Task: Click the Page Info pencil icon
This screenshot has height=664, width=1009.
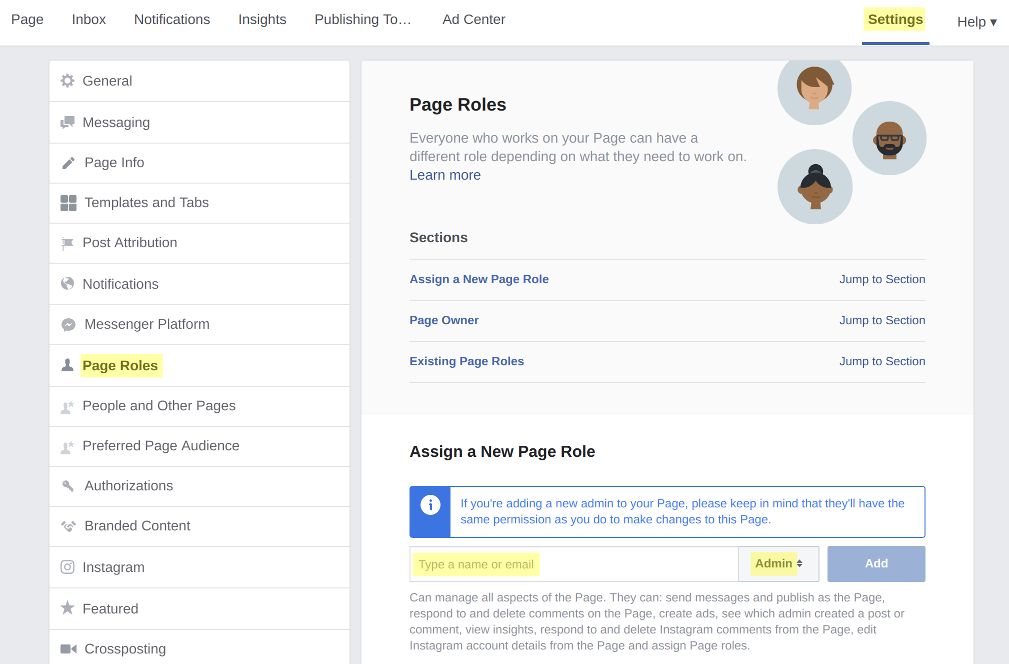Action: point(68,163)
